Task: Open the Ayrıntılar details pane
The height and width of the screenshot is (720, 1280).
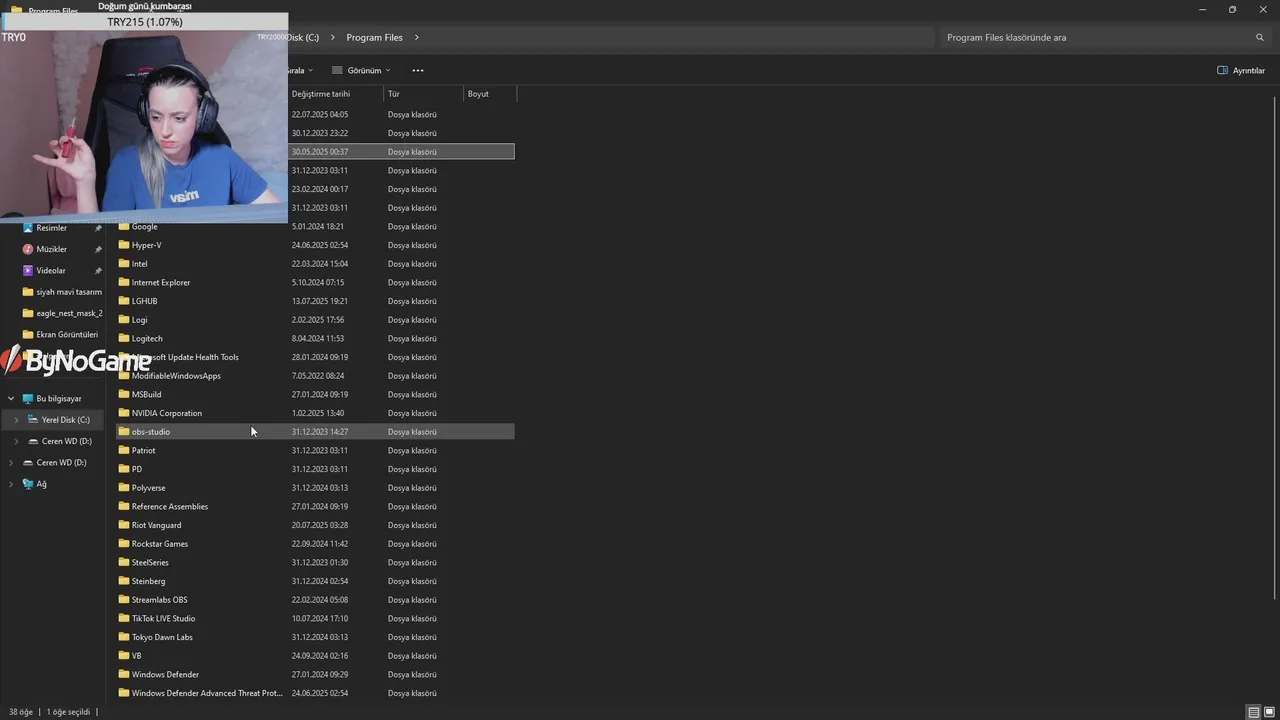Action: point(1241,70)
